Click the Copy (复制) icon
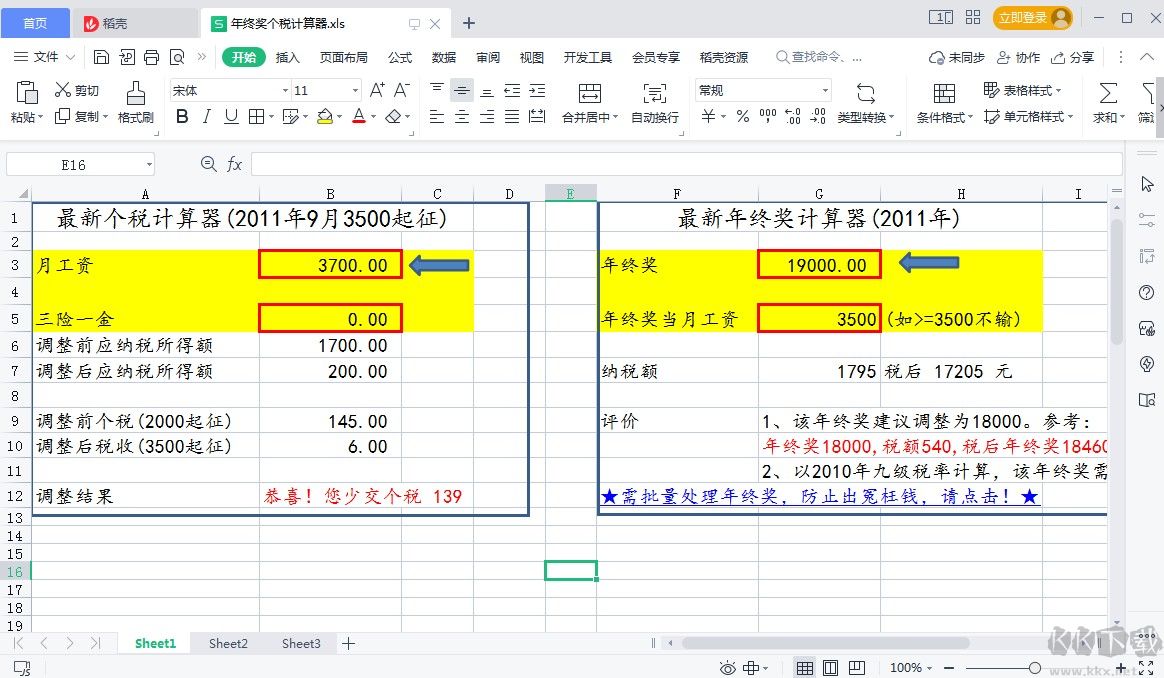Image resolution: width=1164 pixels, height=678 pixels. [62, 116]
